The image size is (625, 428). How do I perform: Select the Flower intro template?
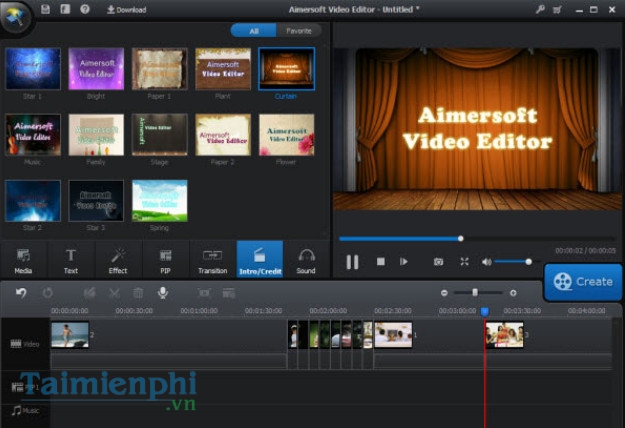coord(286,135)
